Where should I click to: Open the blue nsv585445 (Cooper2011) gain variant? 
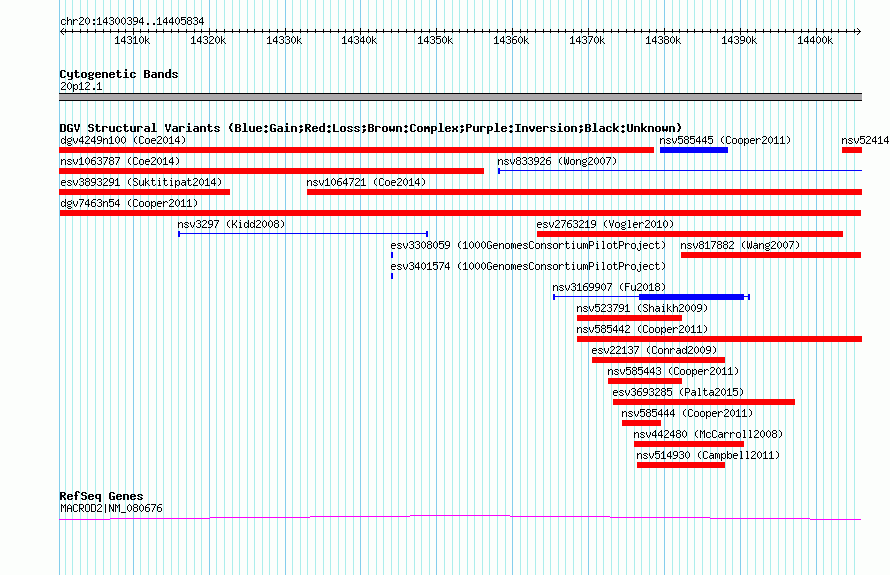[694, 150]
